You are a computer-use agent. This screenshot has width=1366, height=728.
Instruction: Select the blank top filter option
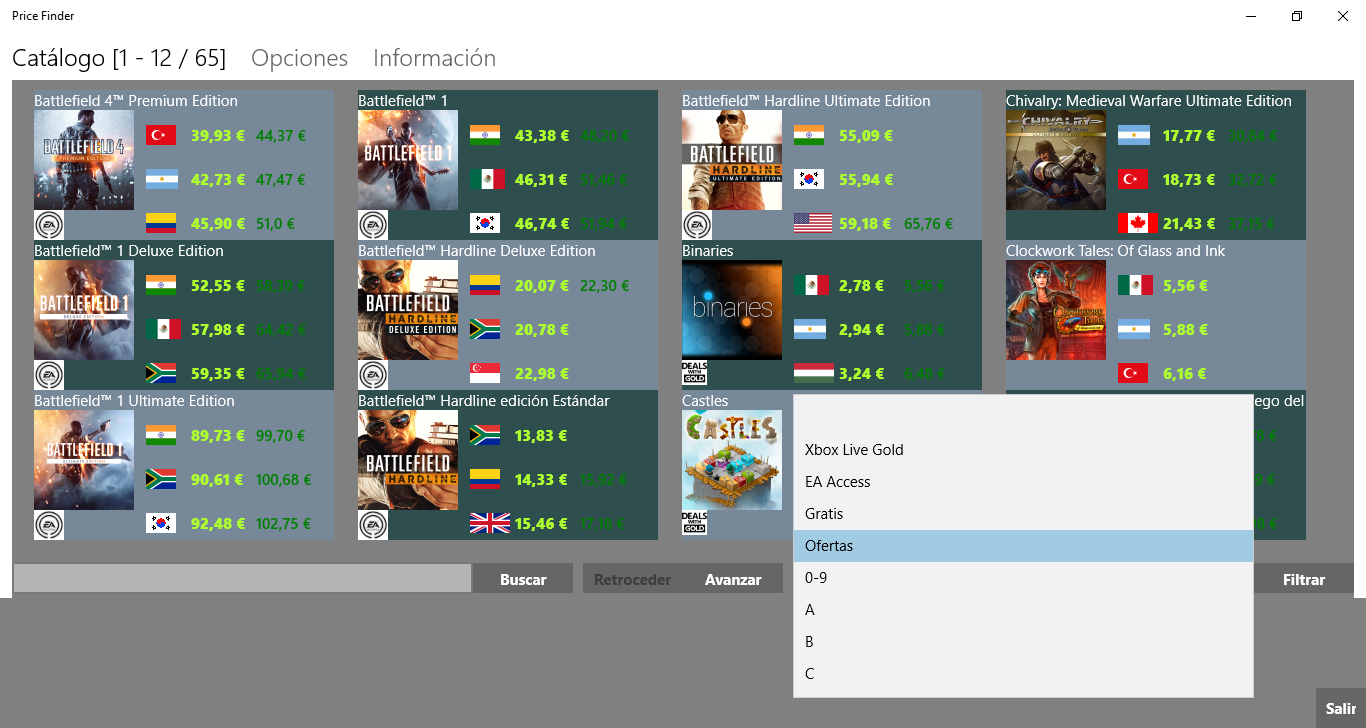pyautogui.click(x=1023, y=418)
